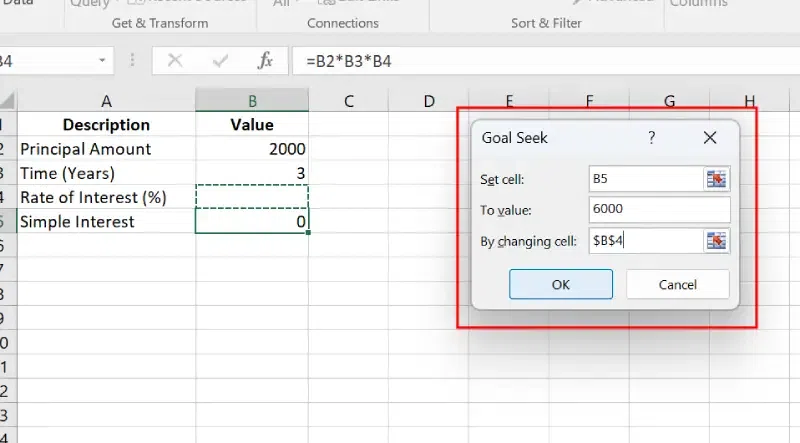
Task: Select the Description header cell
Action: (106, 125)
